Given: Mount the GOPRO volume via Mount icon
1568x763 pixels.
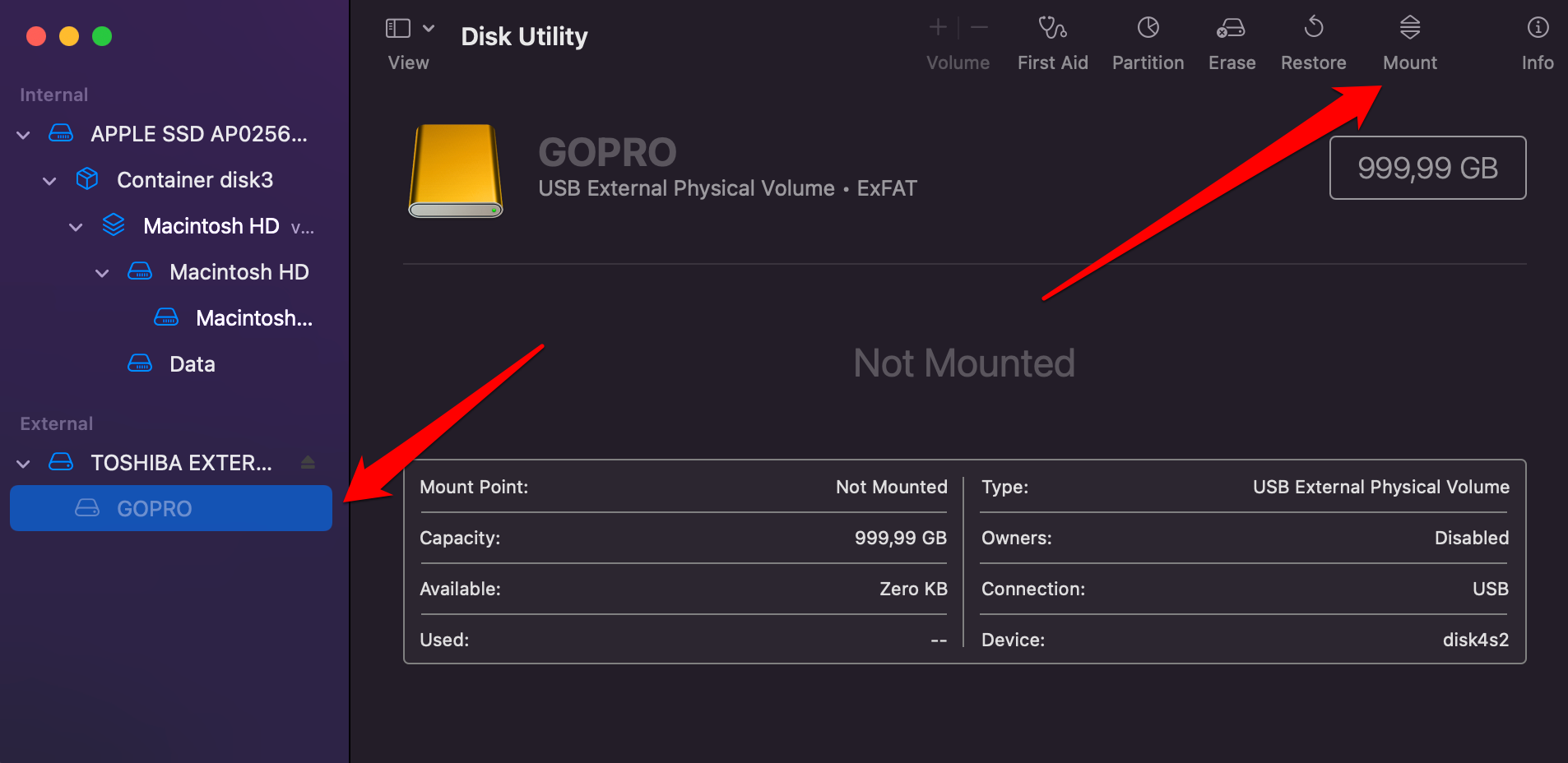Looking at the screenshot, I should [x=1410, y=27].
